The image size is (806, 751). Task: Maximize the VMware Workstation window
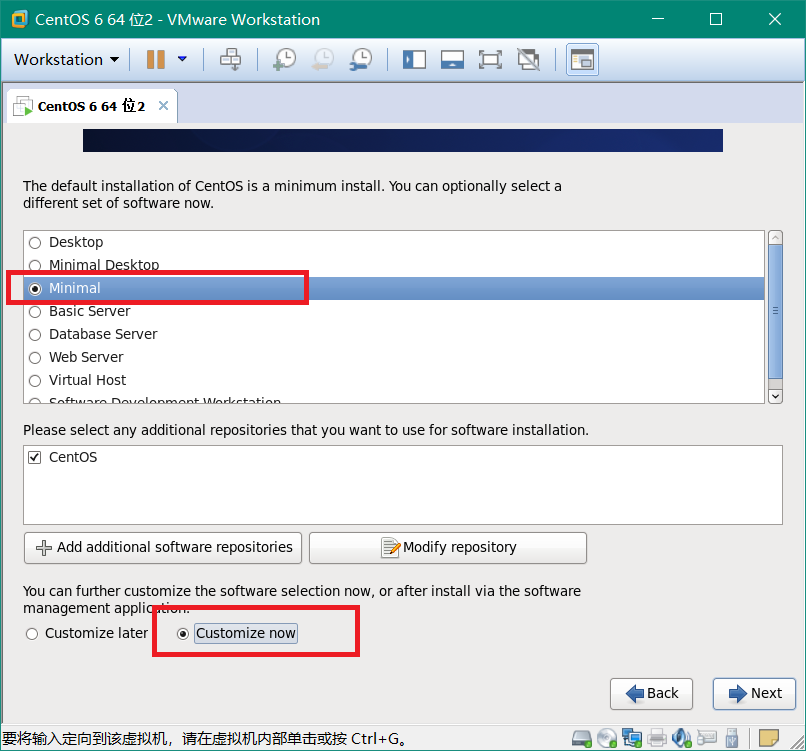point(716,19)
